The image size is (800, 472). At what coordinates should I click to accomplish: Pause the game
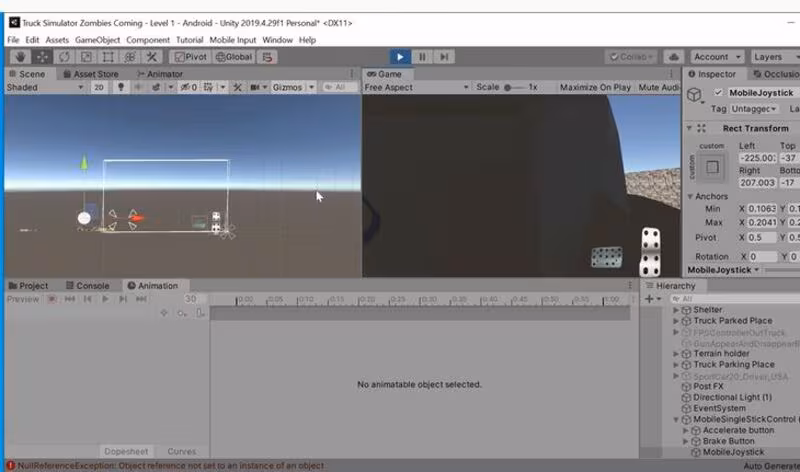point(422,57)
